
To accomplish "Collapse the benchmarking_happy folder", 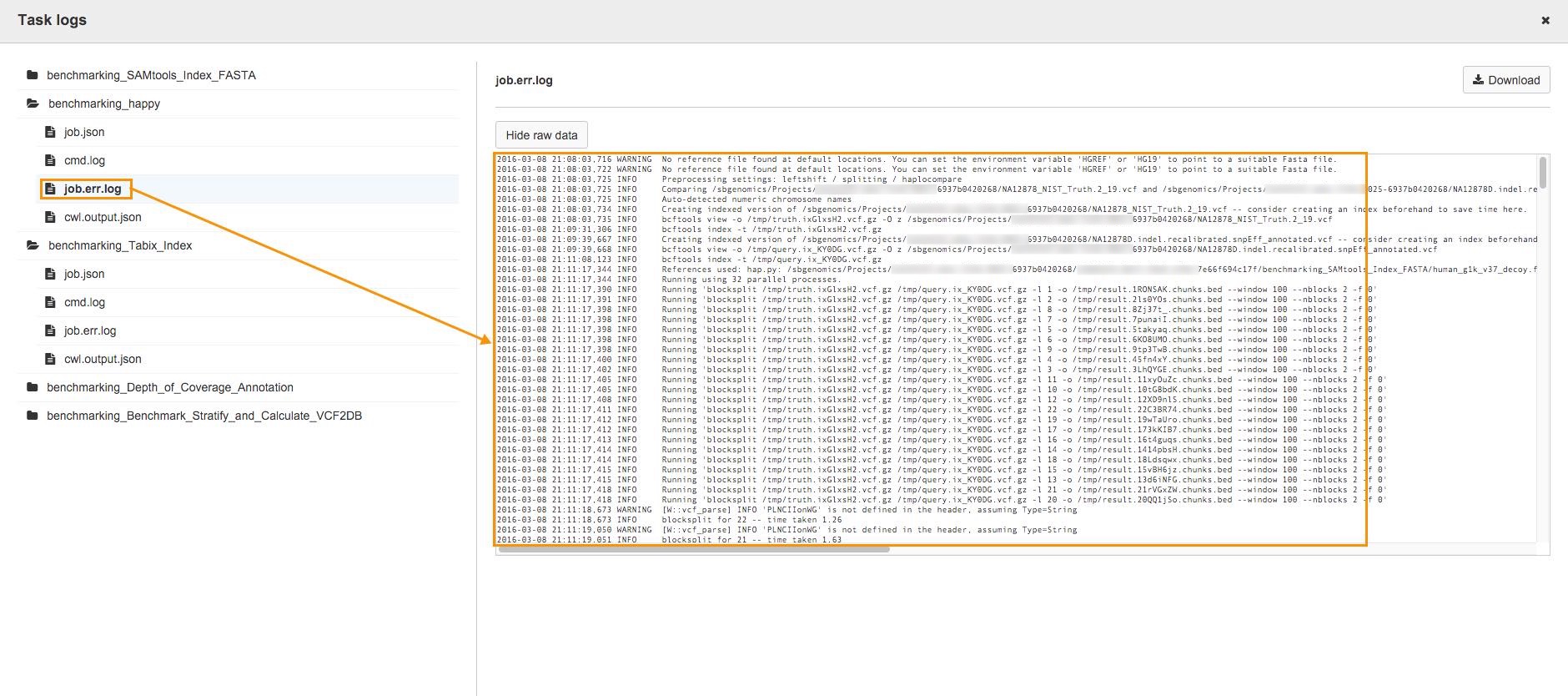I will 104,103.
